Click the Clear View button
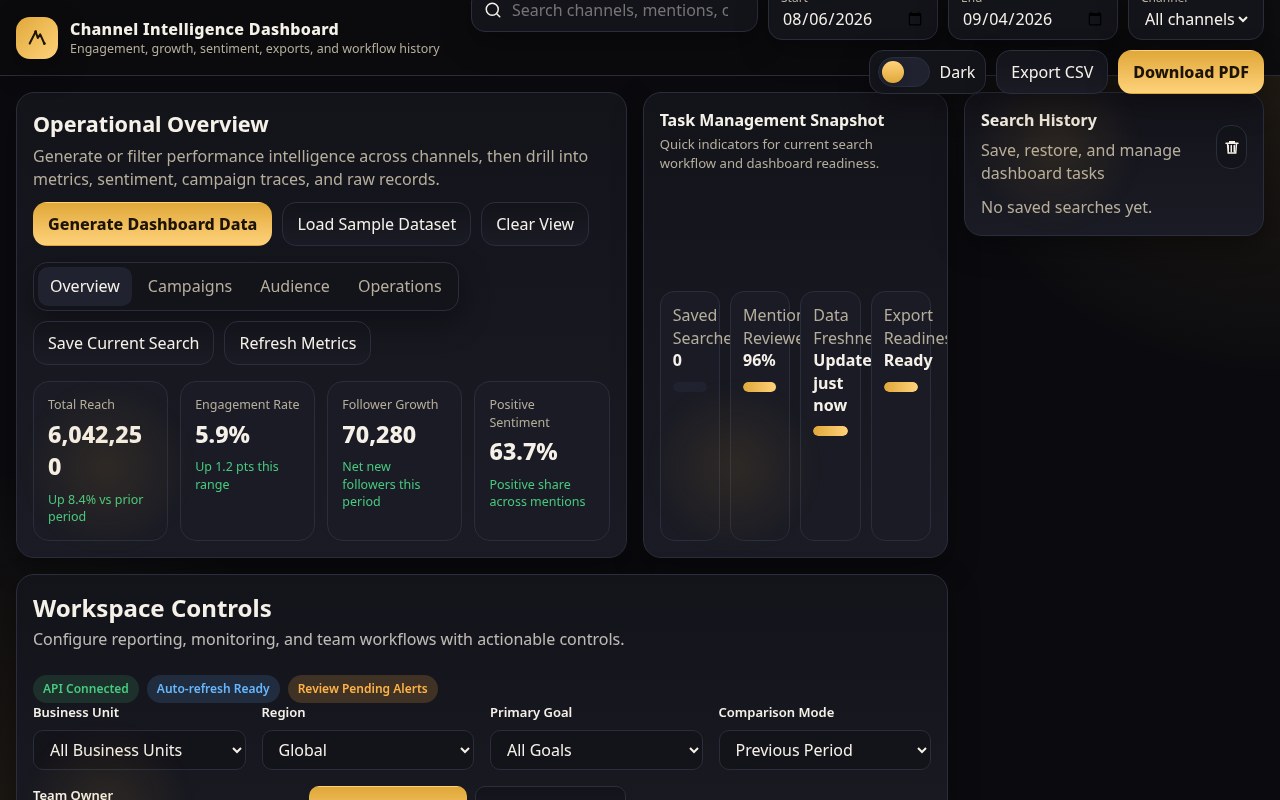The height and width of the screenshot is (800, 1280). click(x=535, y=224)
